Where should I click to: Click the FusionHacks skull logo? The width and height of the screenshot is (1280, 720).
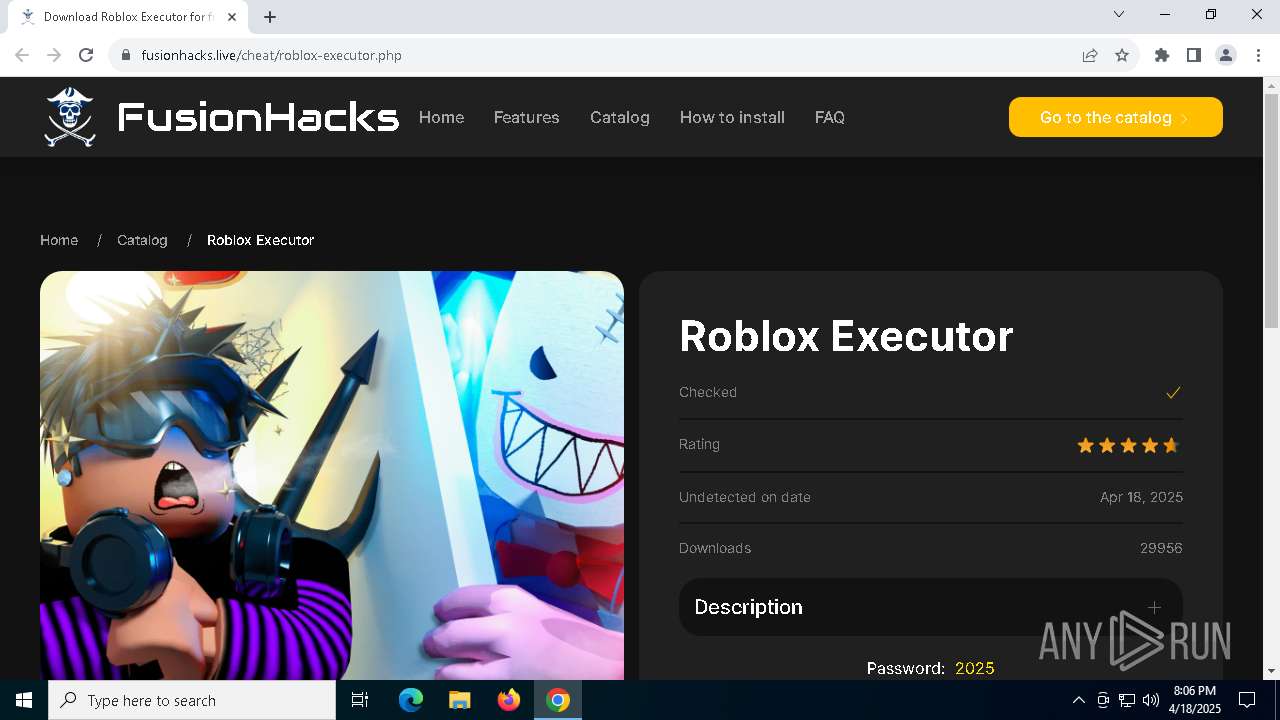pos(70,117)
